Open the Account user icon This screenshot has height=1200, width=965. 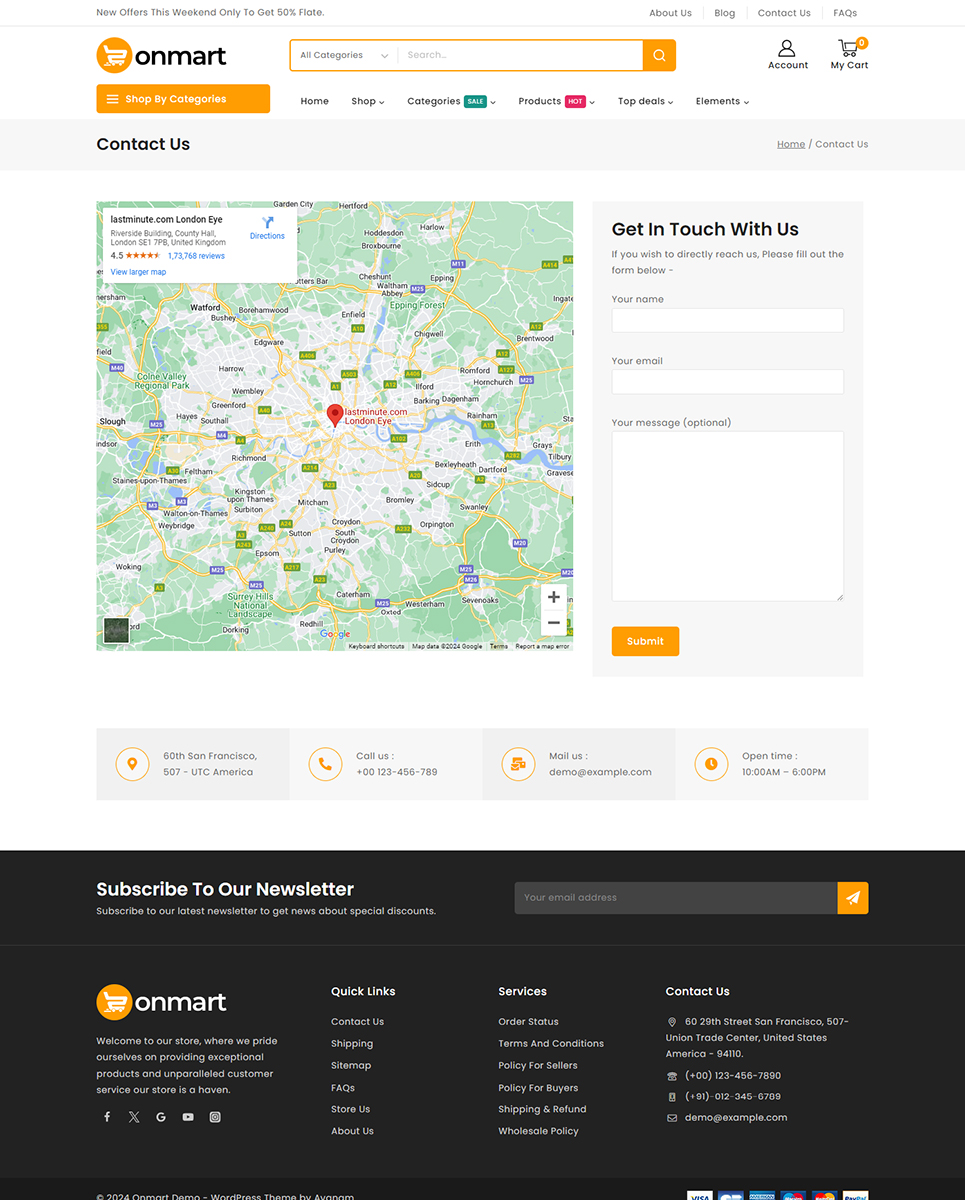[787, 48]
